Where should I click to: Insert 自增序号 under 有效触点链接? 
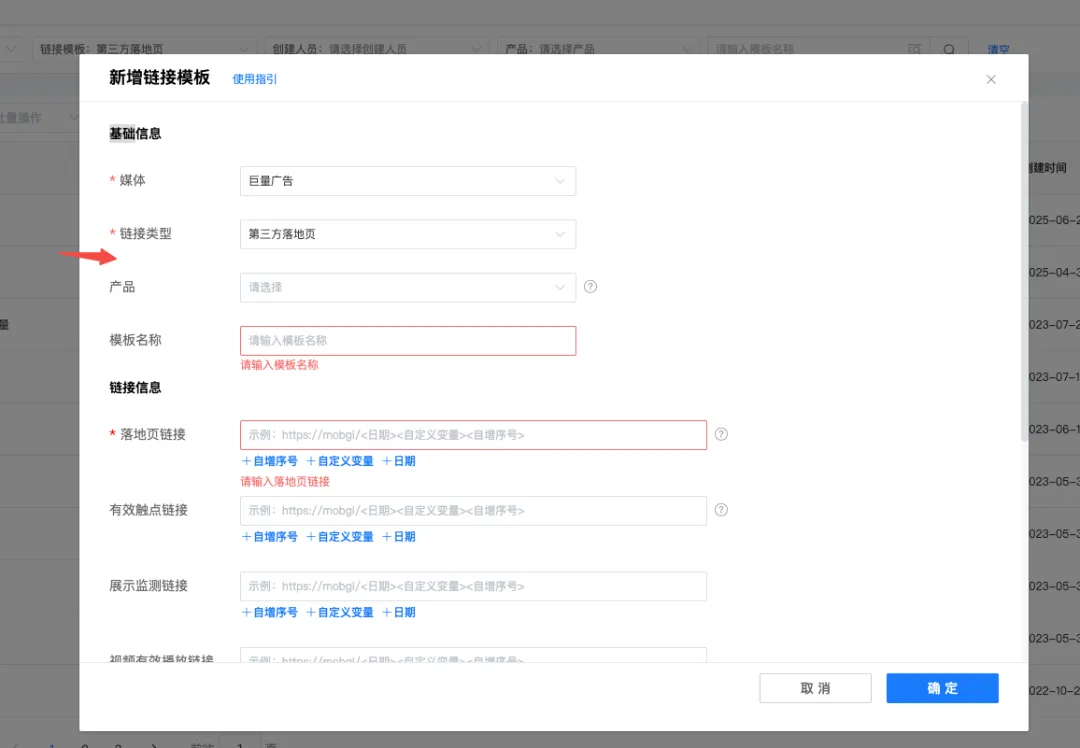click(x=269, y=537)
